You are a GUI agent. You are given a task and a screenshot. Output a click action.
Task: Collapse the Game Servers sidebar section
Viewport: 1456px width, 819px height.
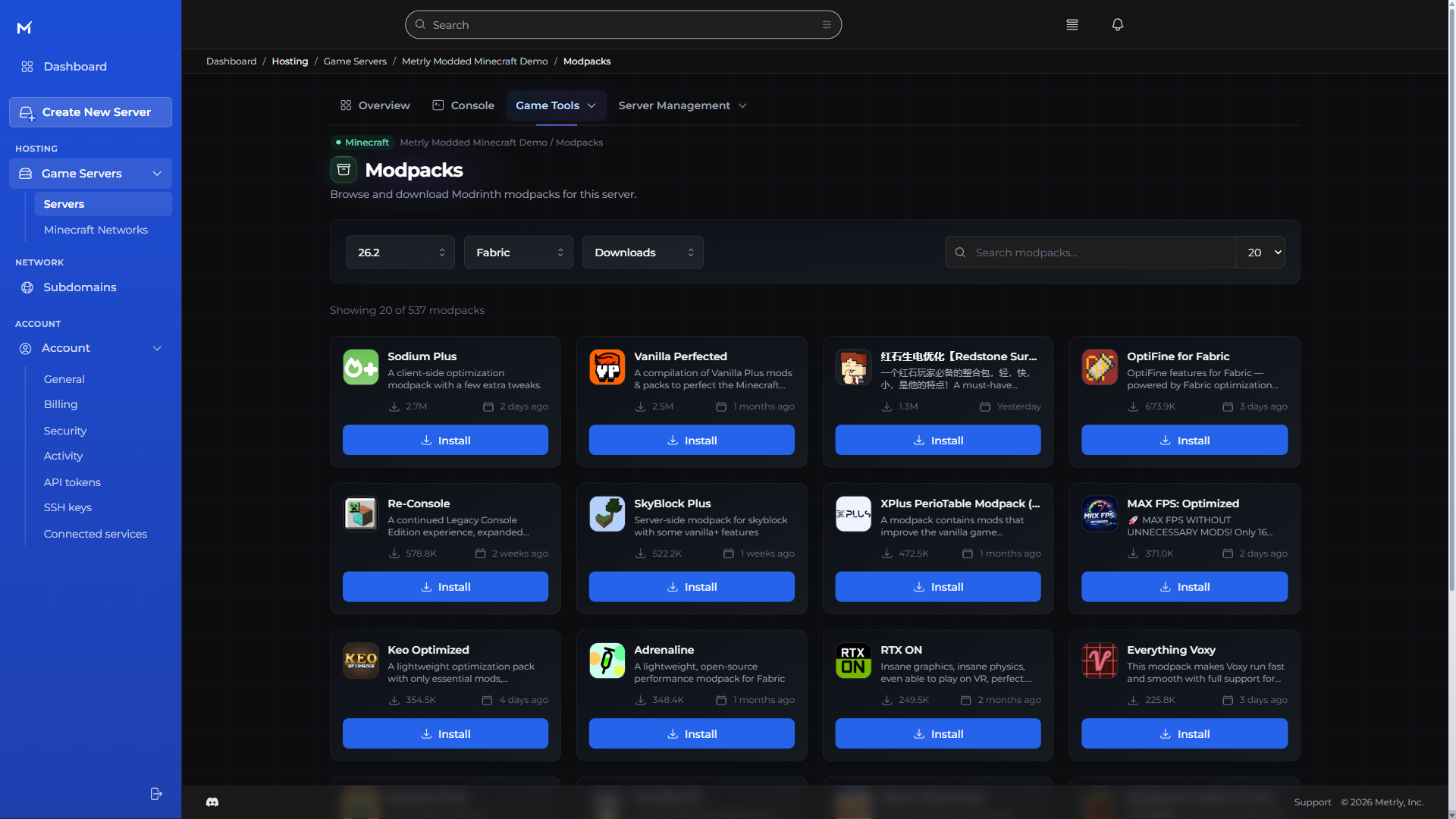pos(91,174)
